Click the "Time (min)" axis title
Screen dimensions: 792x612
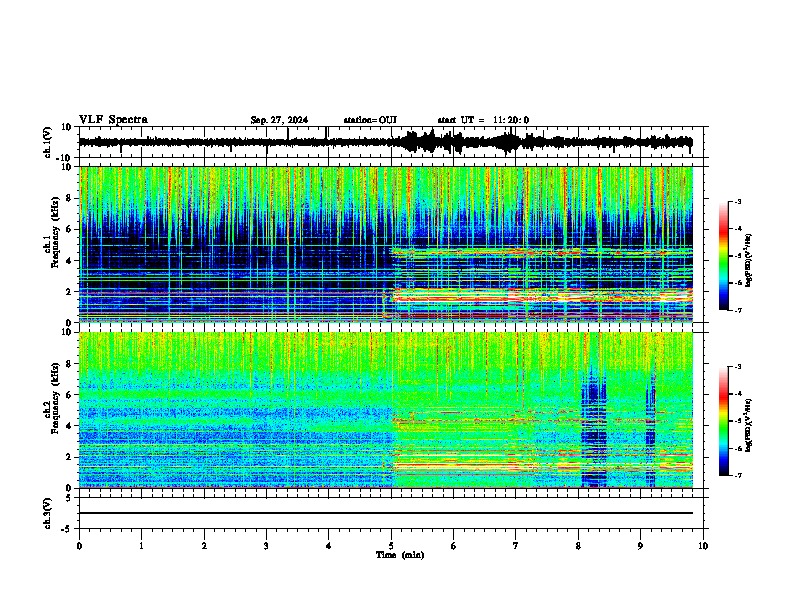(400, 555)
